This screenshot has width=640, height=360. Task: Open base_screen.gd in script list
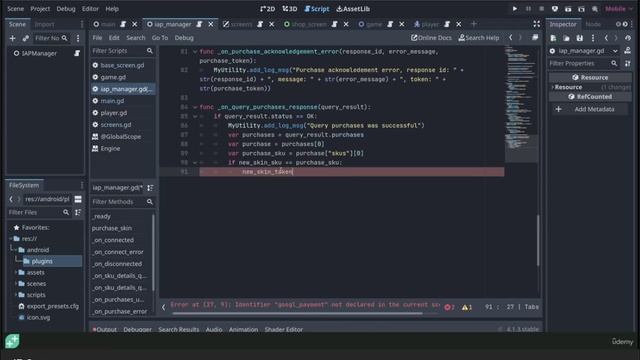[122, 65]
